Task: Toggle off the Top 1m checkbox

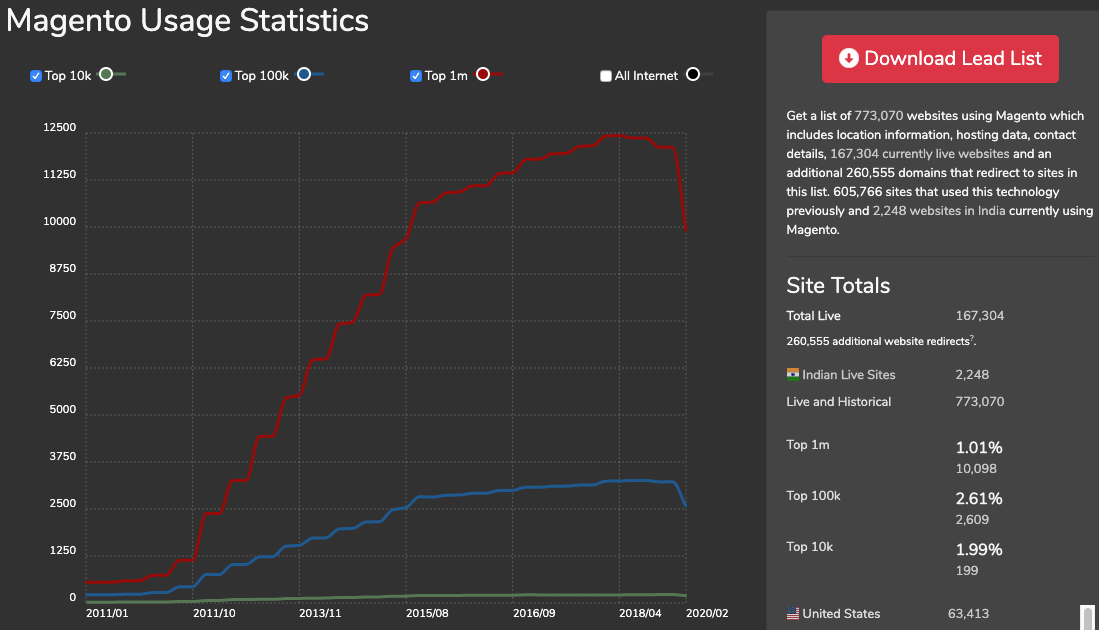Action: click(x=416, y=76)
